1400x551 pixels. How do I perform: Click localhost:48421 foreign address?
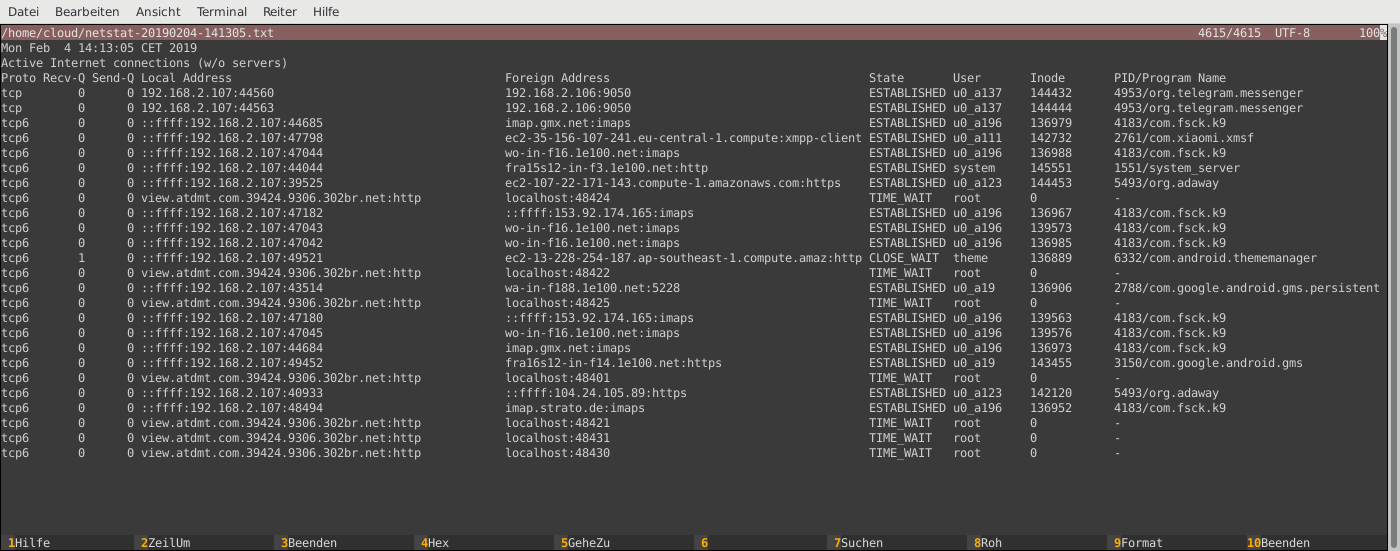coord(557,423)
